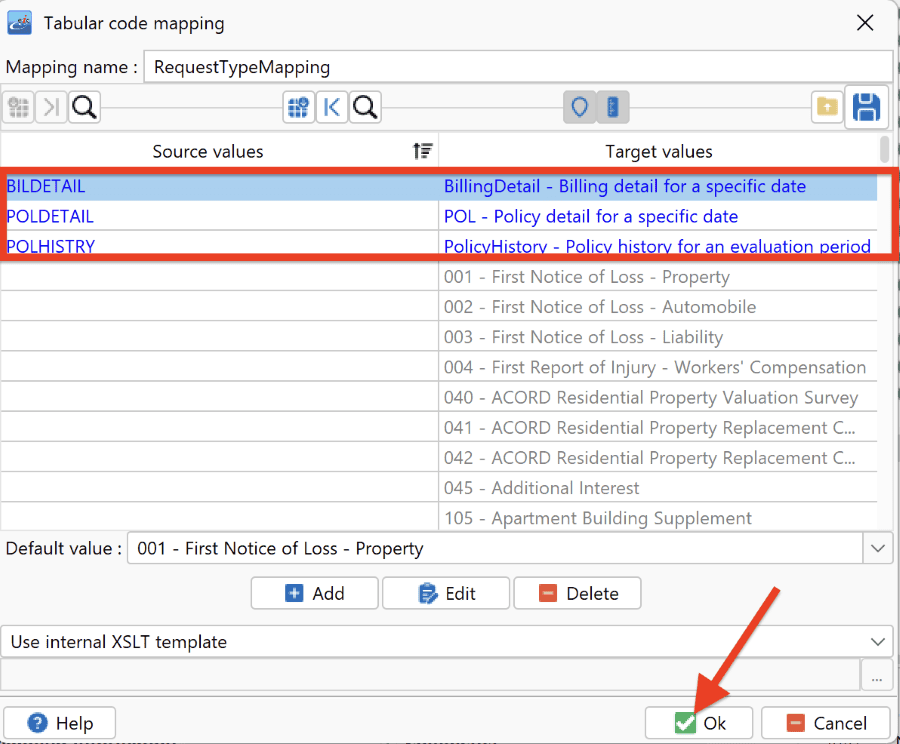Select the BILDETAIL source value
This screenshot has height=744, width=900.
(46, 187)
